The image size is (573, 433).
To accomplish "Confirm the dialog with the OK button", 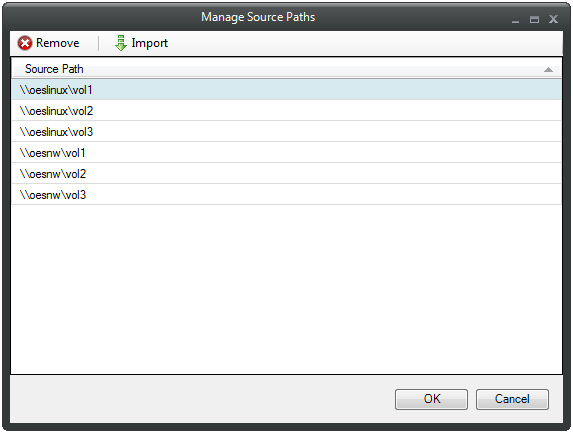I will pyautogui.click(x=431, y=399).
